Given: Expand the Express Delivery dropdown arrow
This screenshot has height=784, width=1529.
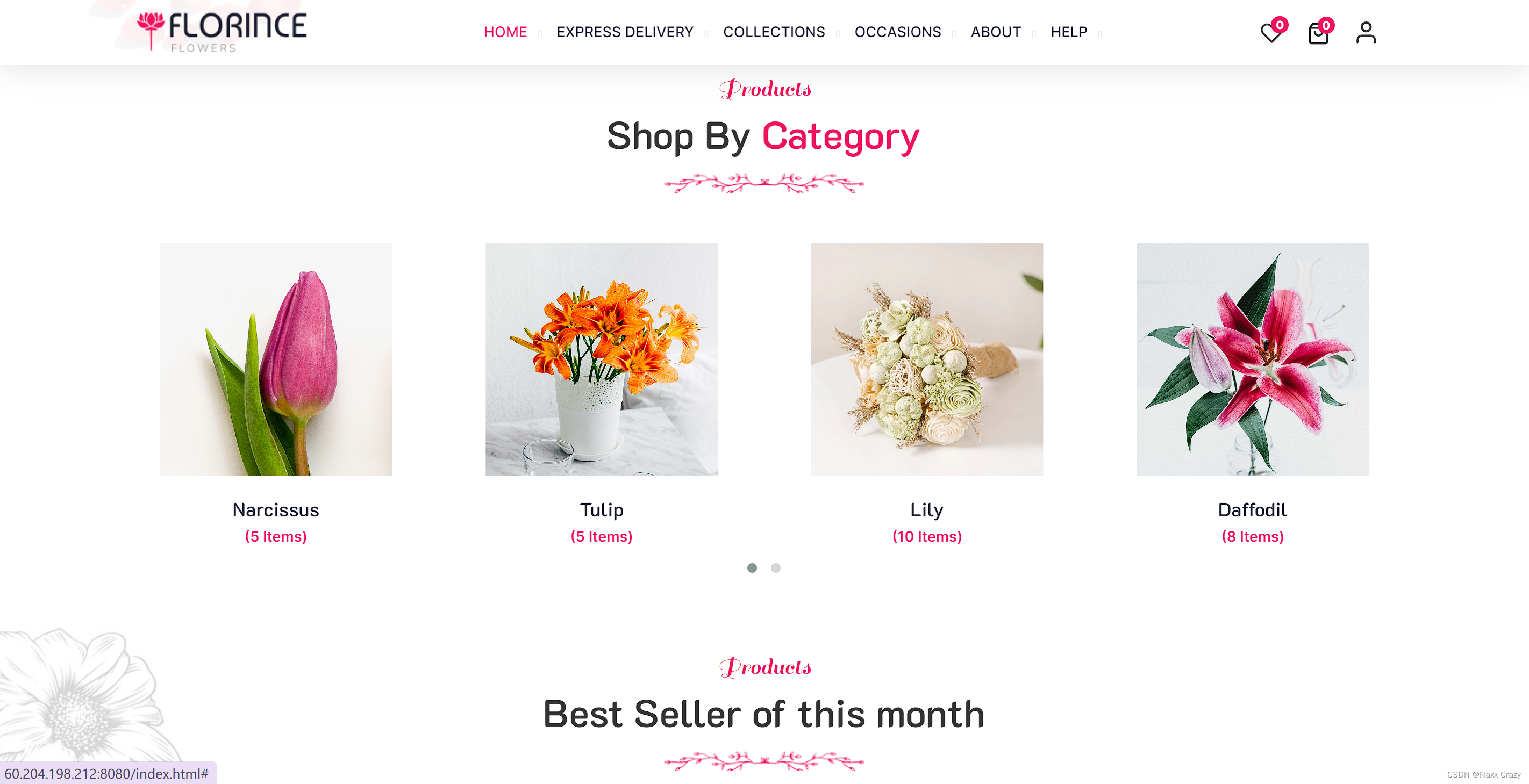Looking at the screenshot, I should tap(706, 34).
